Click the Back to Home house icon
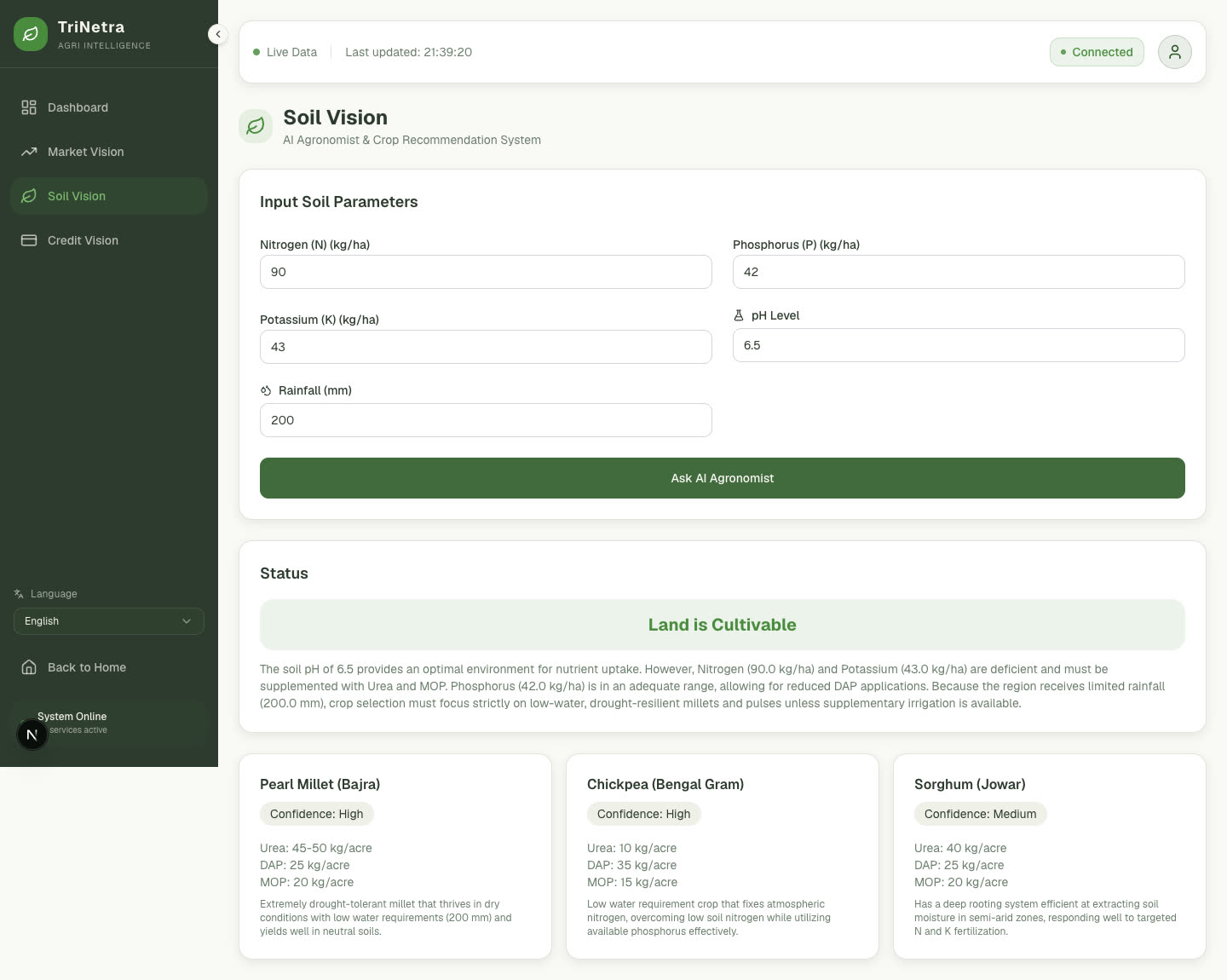 click(x=29, y=667)
